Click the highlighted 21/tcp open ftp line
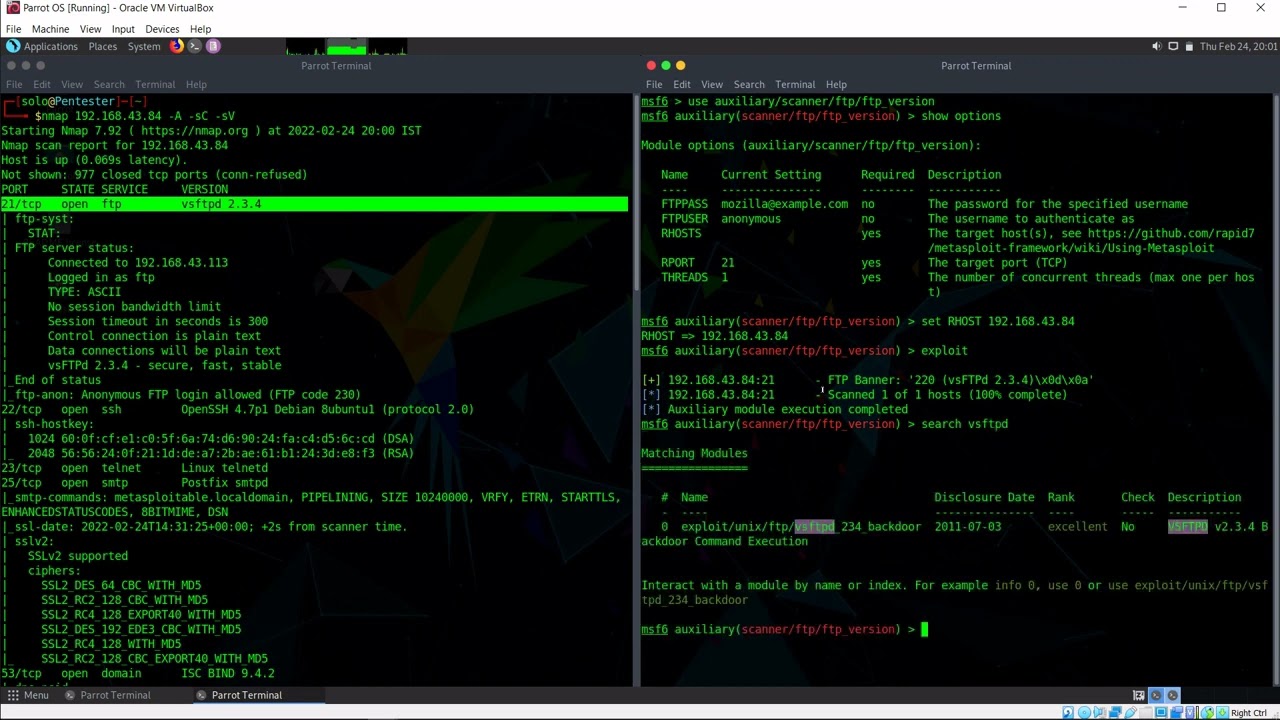This screenshot has height=720, width=1280. [x=314, y=204]
